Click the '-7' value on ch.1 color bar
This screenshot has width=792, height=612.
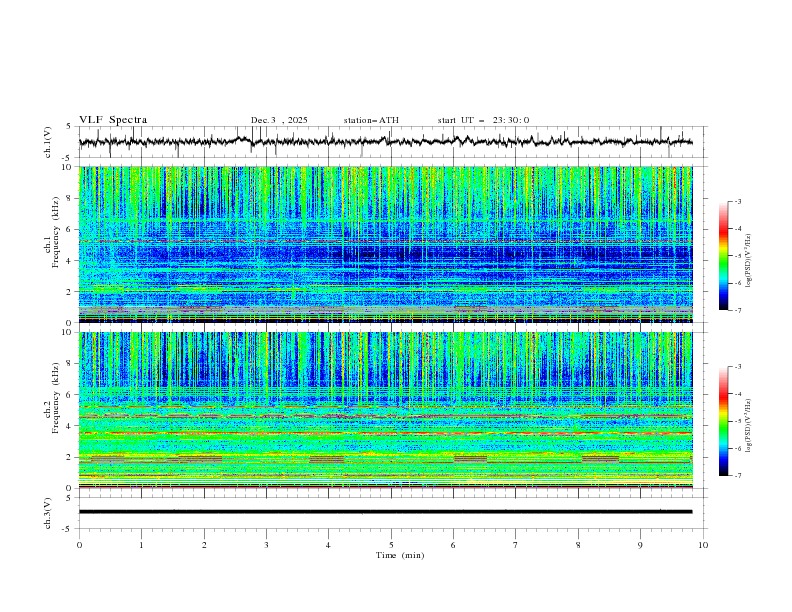pos(738,310)
